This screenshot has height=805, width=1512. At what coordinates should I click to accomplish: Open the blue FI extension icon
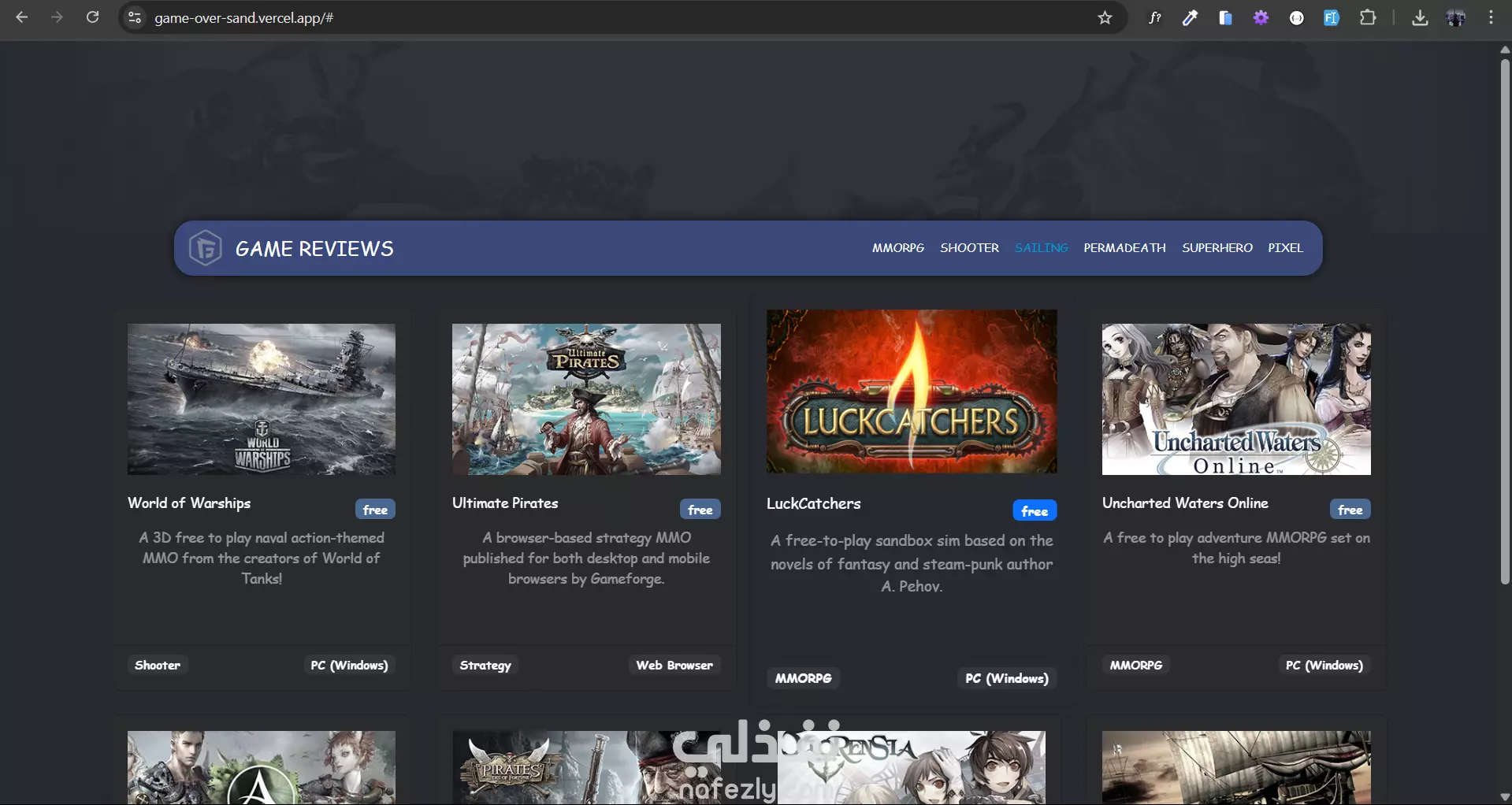click(1332, 17)
